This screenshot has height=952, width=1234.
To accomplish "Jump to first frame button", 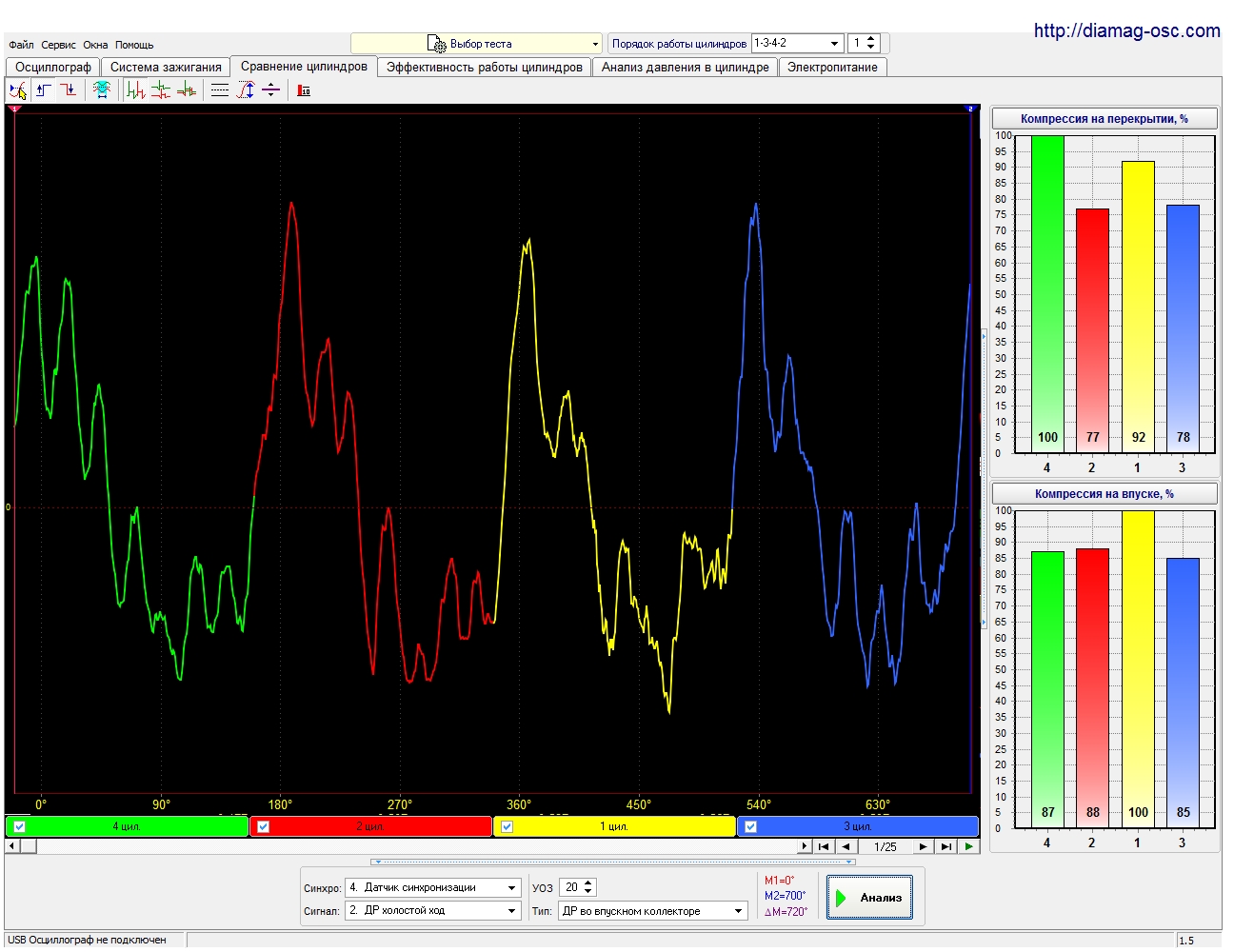I will coord(824,846).
